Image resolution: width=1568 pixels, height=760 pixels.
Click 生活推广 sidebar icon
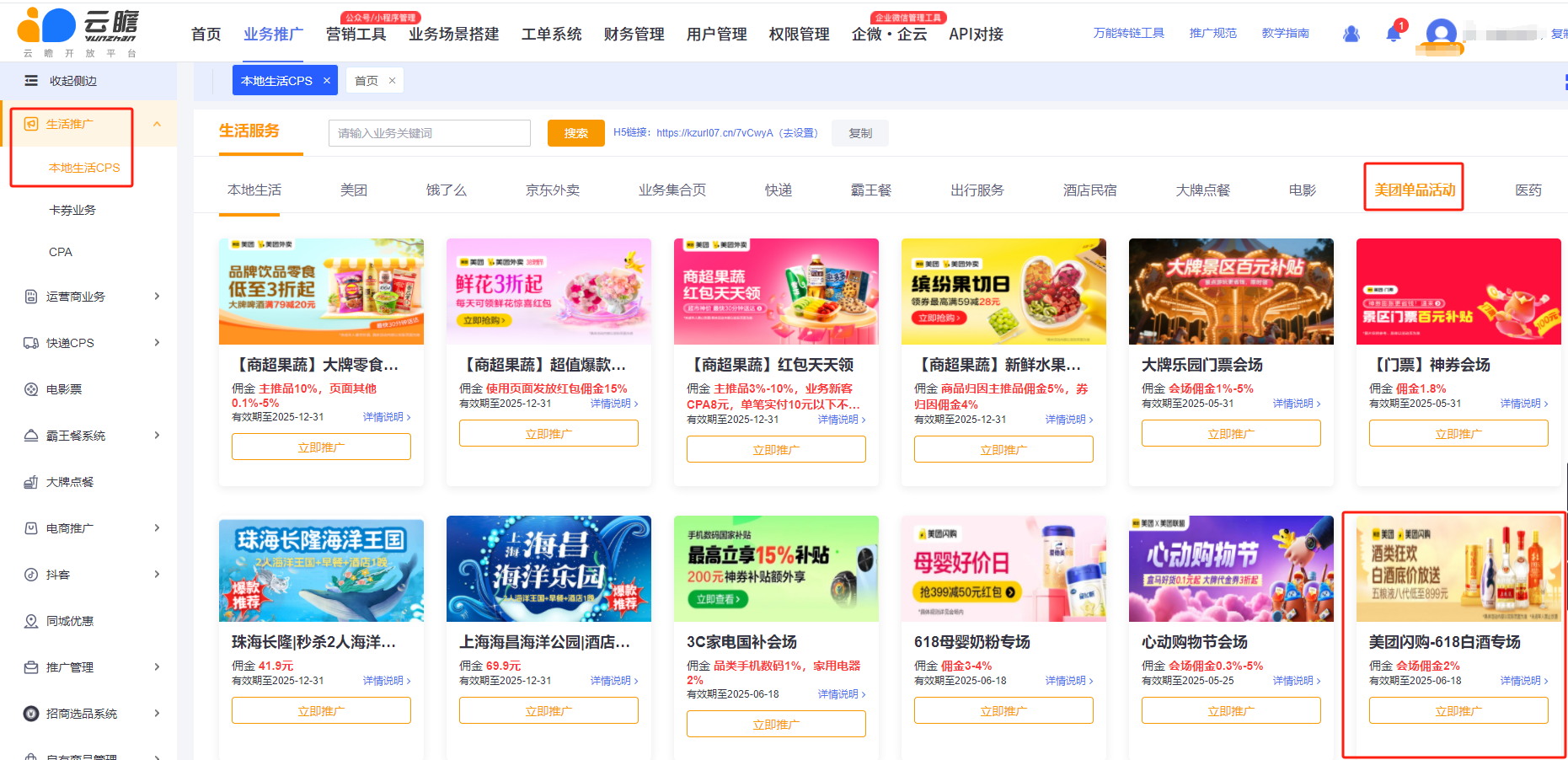(31, 124)
